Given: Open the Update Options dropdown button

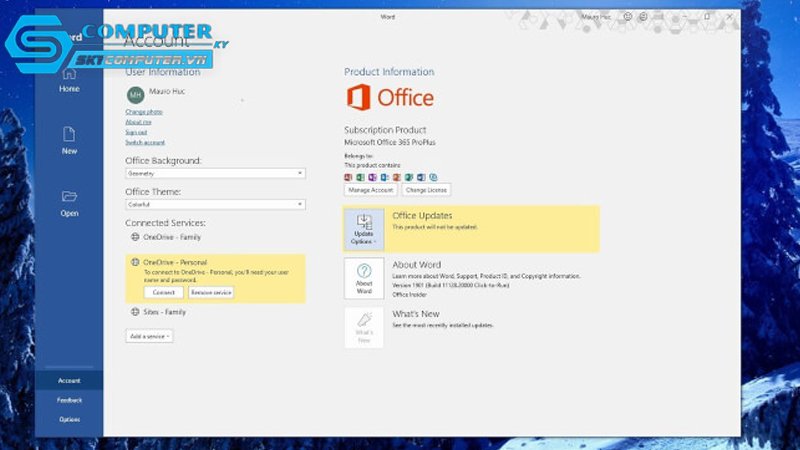Looking at the screenshot, I should tap(364, 229).
